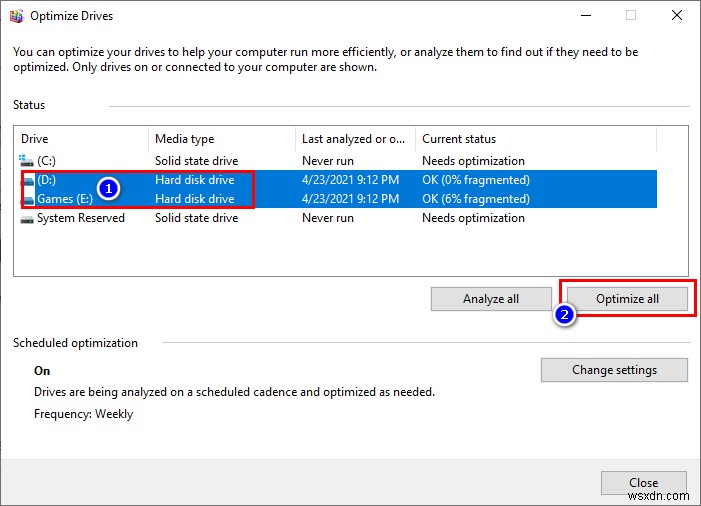The height and width of the screenshot is (506, 701).
Task: Select the System Reserved row
Action: click(338, 218)
